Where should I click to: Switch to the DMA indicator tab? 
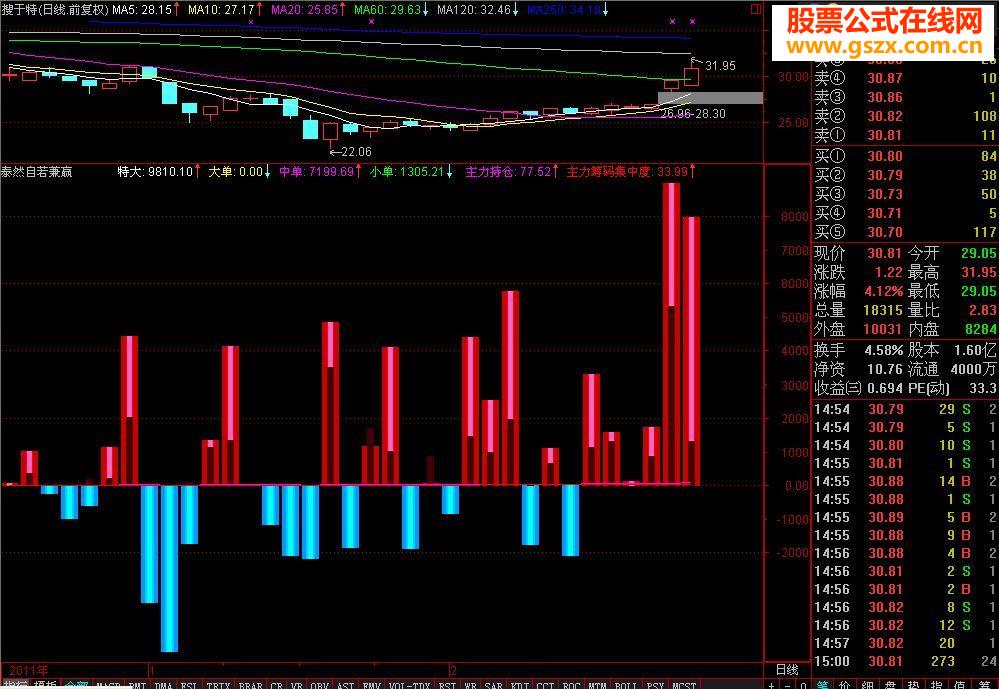(164, 685)
